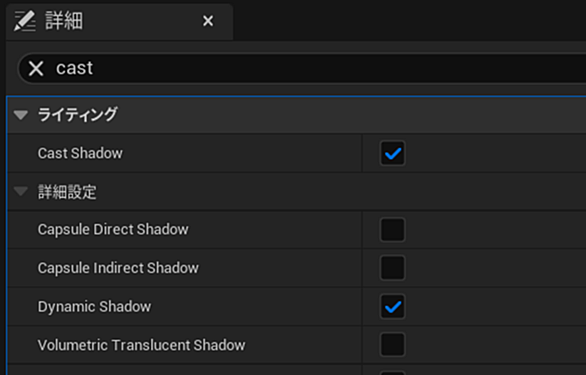This screenshot has width=586, height=375.
Task: Switch to the 詳細 tab label
Action: pyautogui.click(x=64, y=21)
